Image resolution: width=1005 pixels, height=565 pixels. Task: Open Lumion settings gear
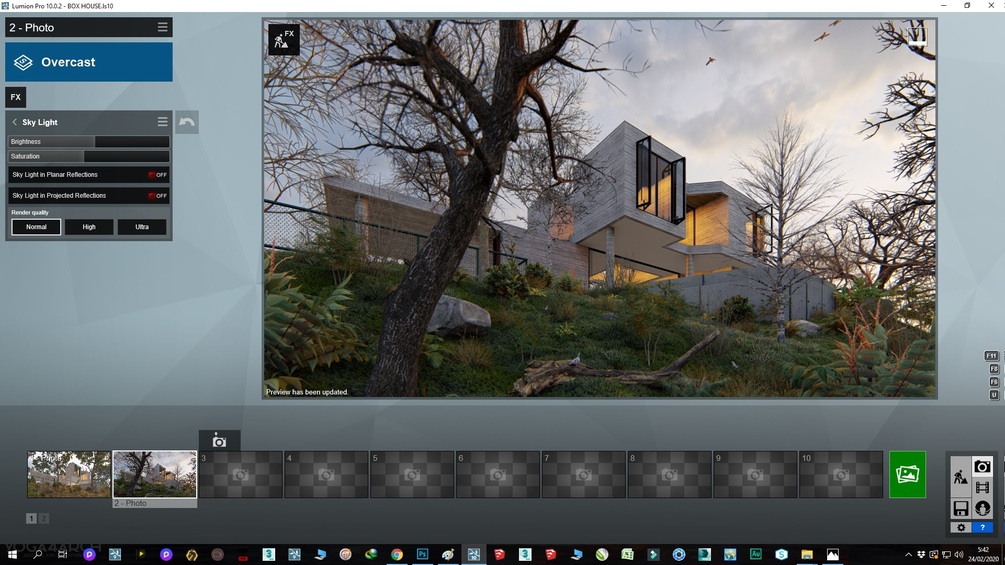tap(960, 527)
